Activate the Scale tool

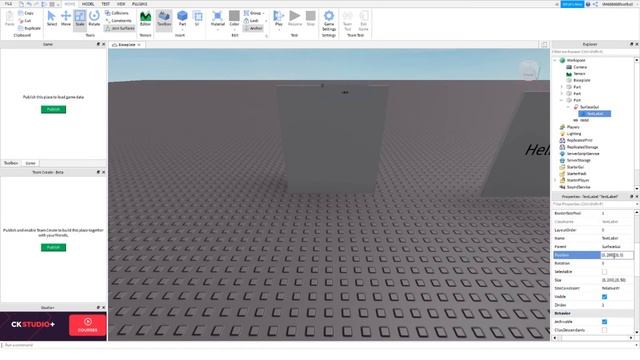(80, 18)
